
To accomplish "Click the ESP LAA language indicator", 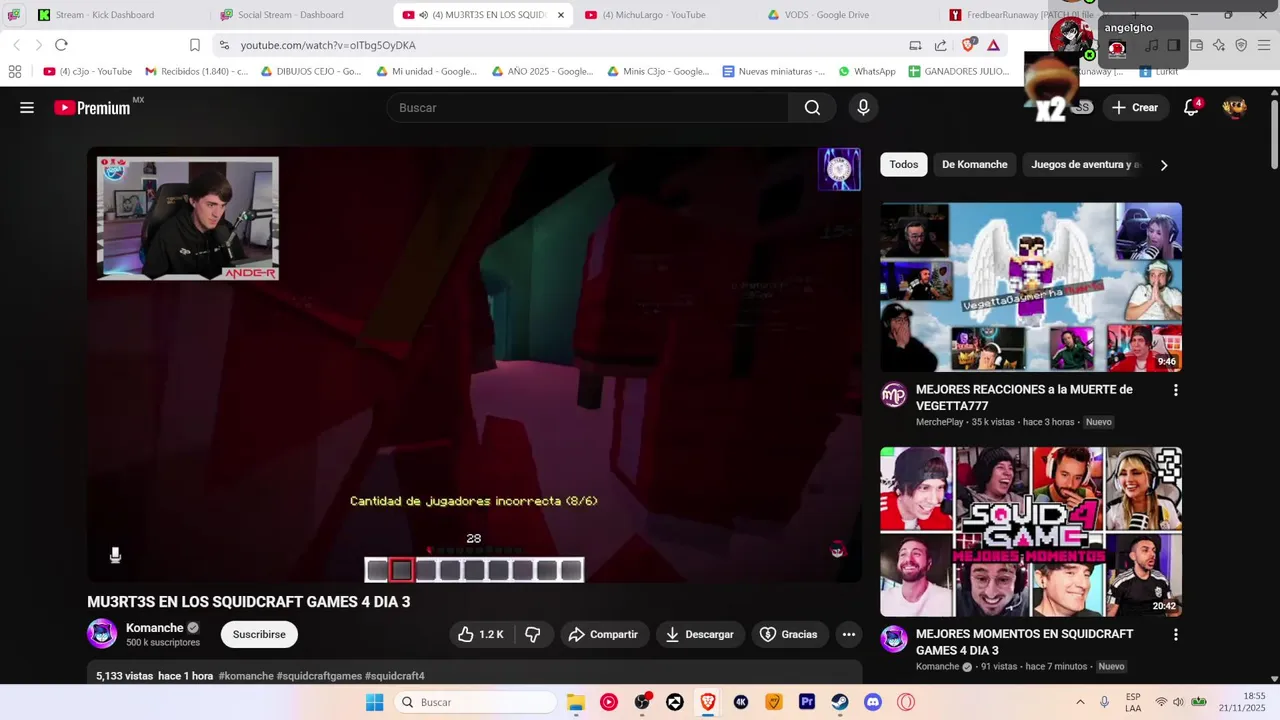I will click(x=1133, y=702).
